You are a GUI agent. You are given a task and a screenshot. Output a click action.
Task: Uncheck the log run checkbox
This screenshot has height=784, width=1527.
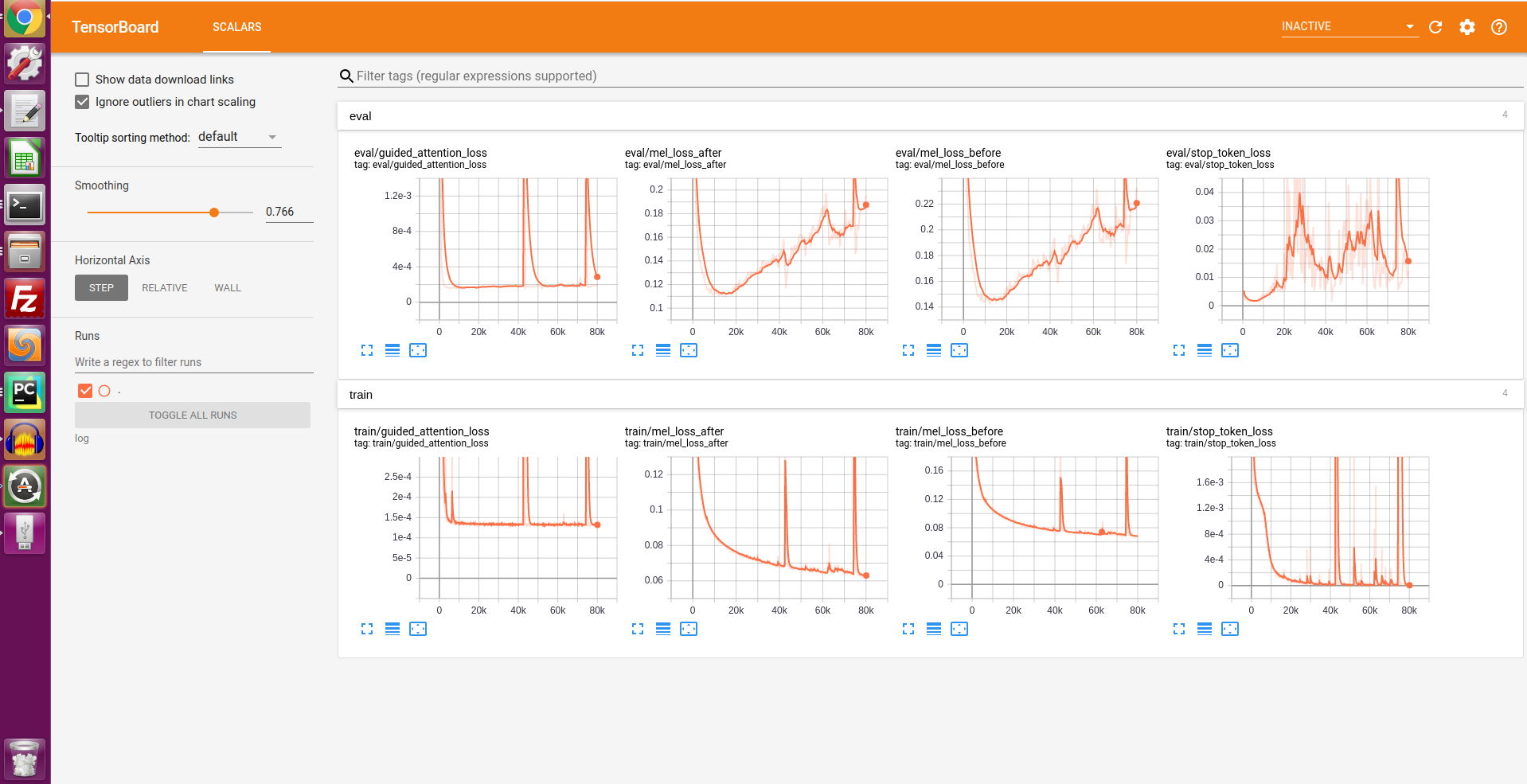point(85,390)
